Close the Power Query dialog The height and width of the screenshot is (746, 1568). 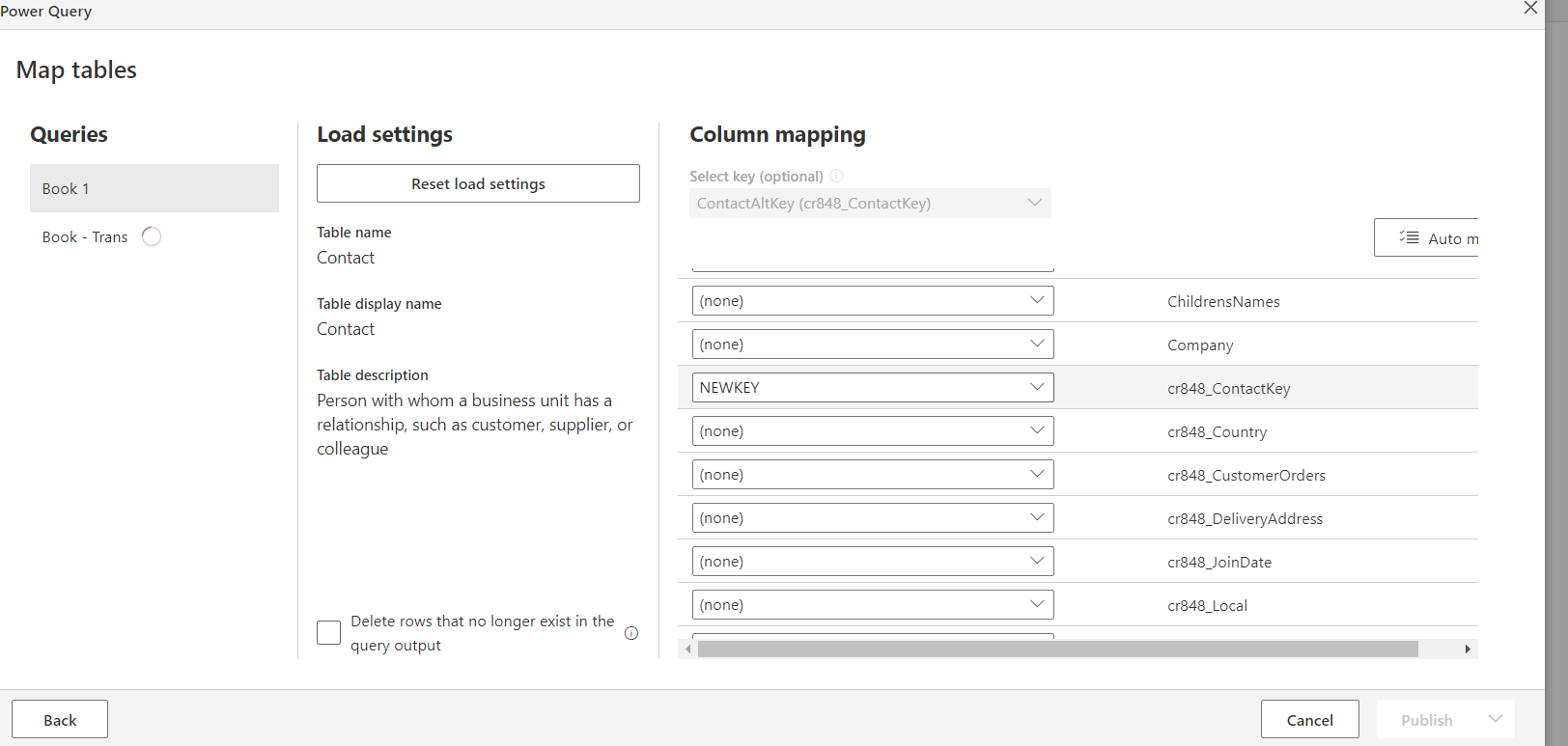point(1530,8)
